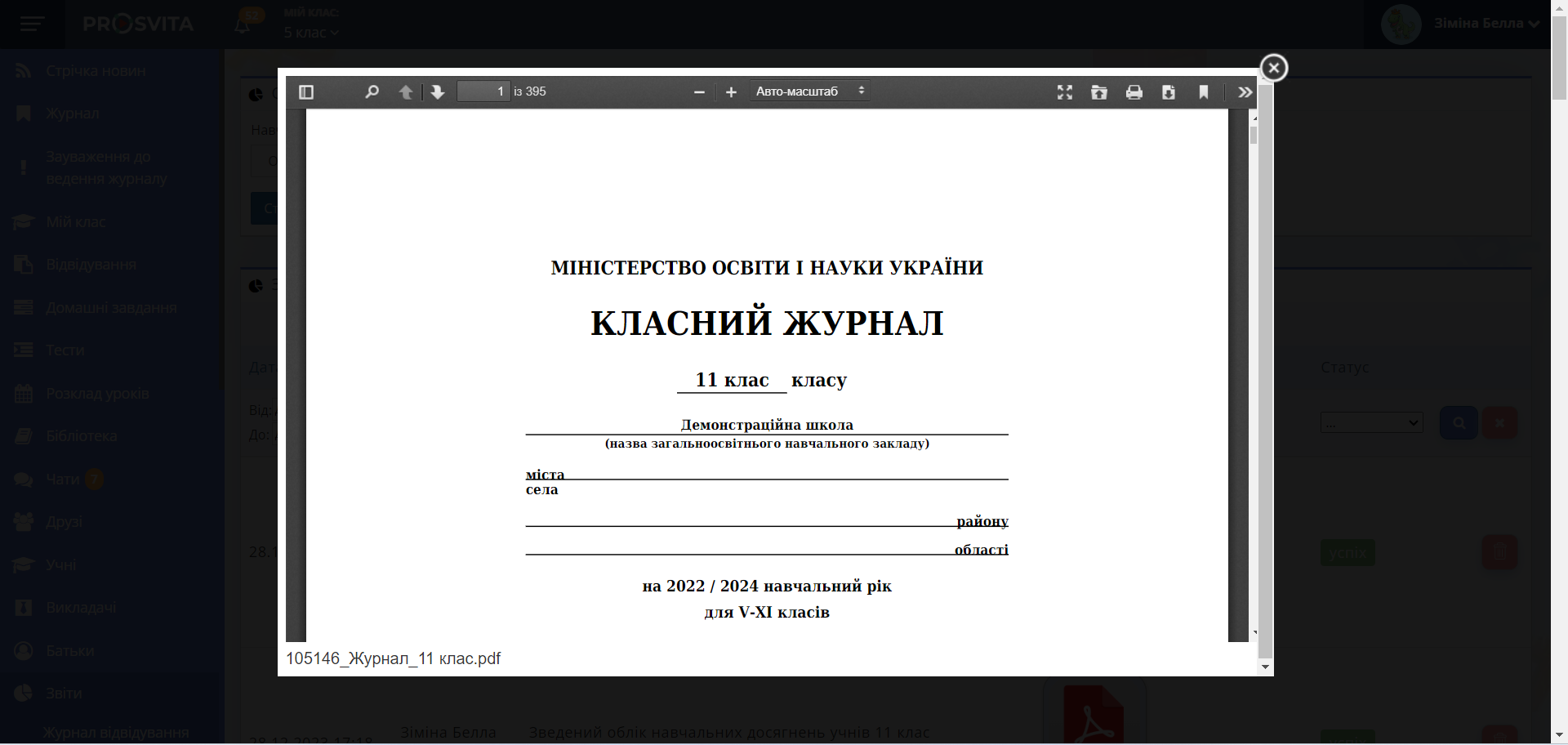The height and width of the screenshot is (745, 1568).
Task: Zoom in the PDF document
Action: click(731, 92)
